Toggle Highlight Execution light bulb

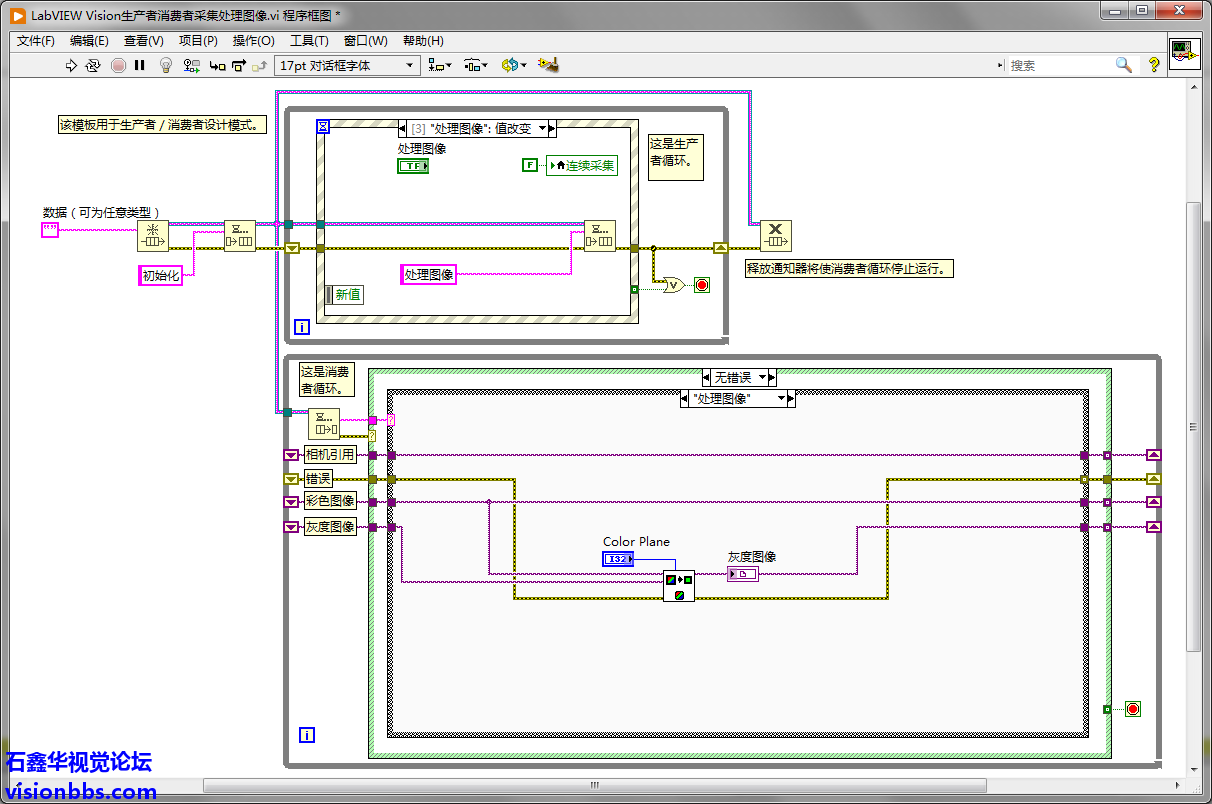pos(166,66)
